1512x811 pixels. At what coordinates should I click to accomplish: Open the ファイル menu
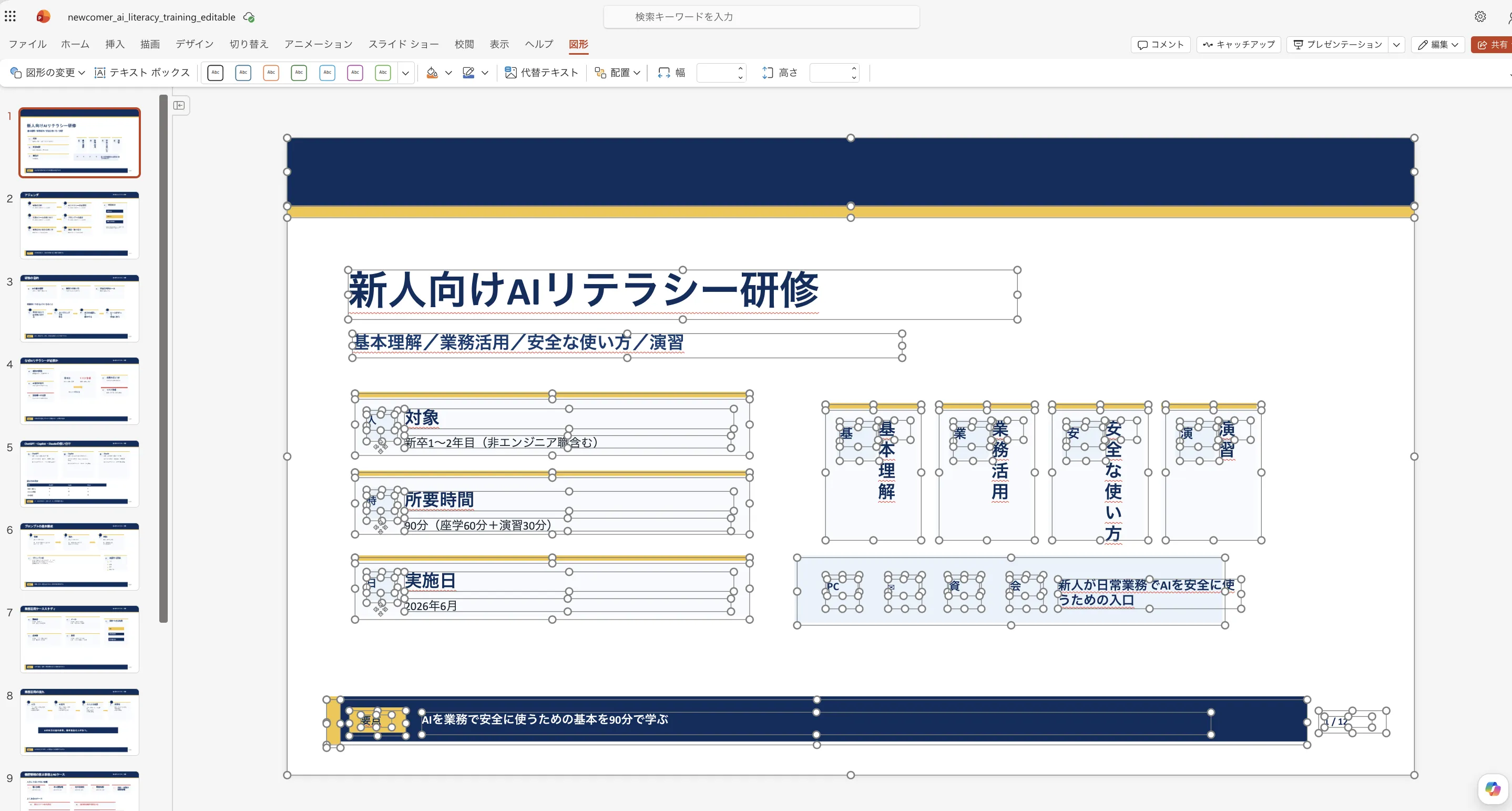coord(27,44)
